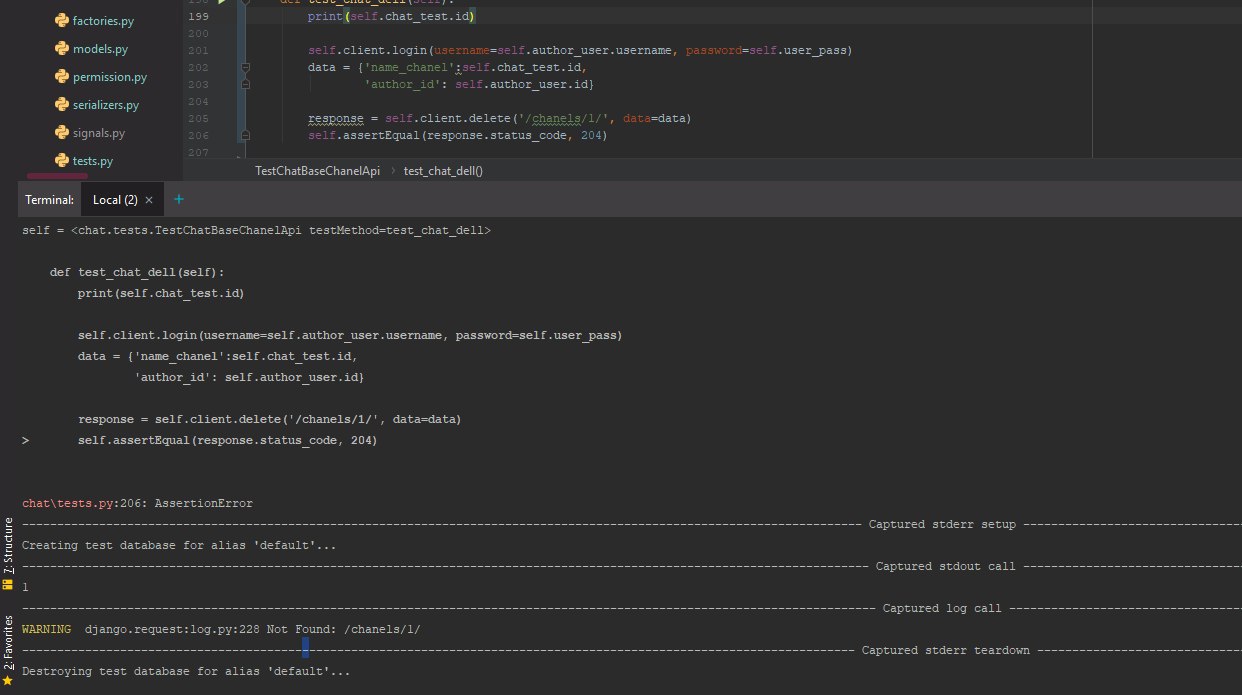The width and height of the screenshot is (1242, 695).
Task: Click the Favorites star icon
Action: click(8, 680)
